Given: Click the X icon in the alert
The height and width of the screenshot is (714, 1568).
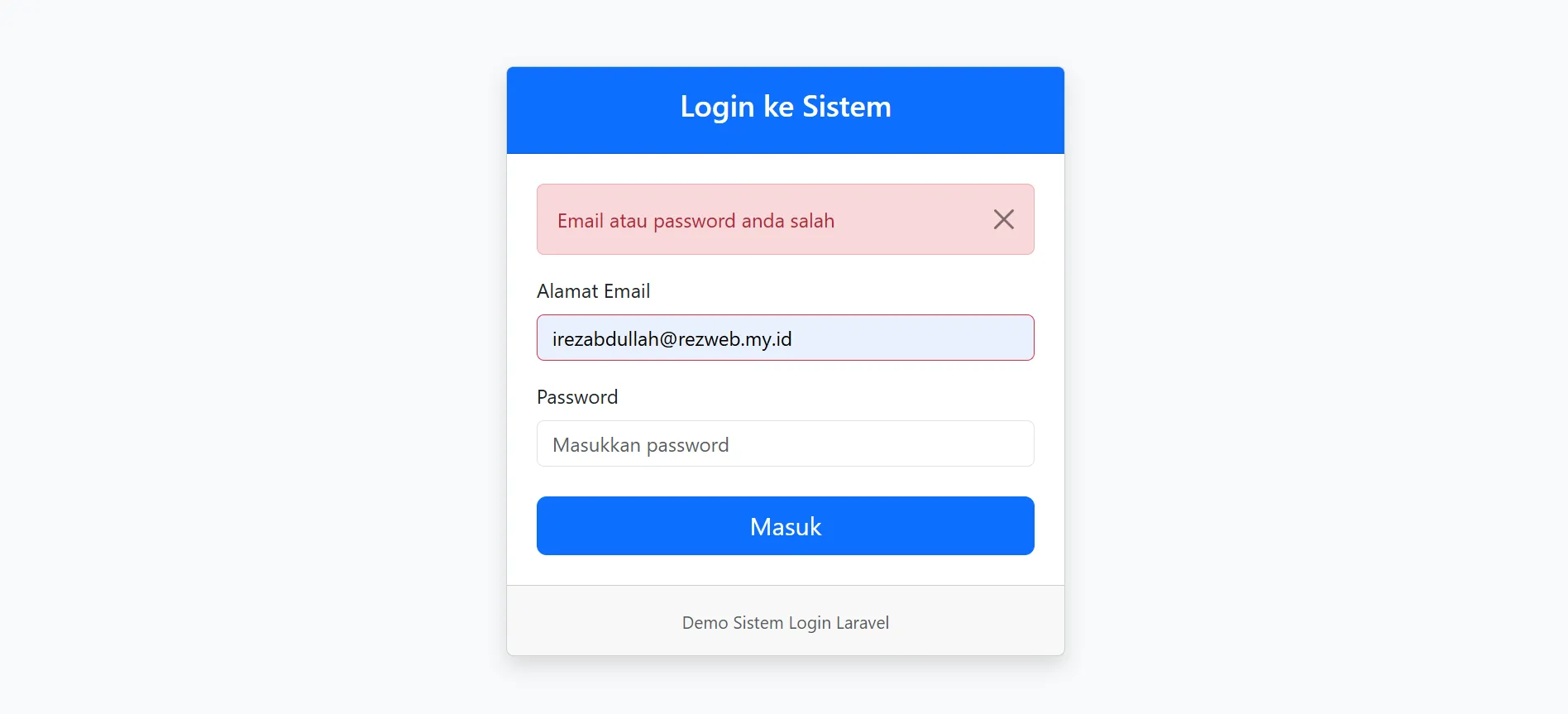Looking at the screenshot, I should pos(1003,219).
